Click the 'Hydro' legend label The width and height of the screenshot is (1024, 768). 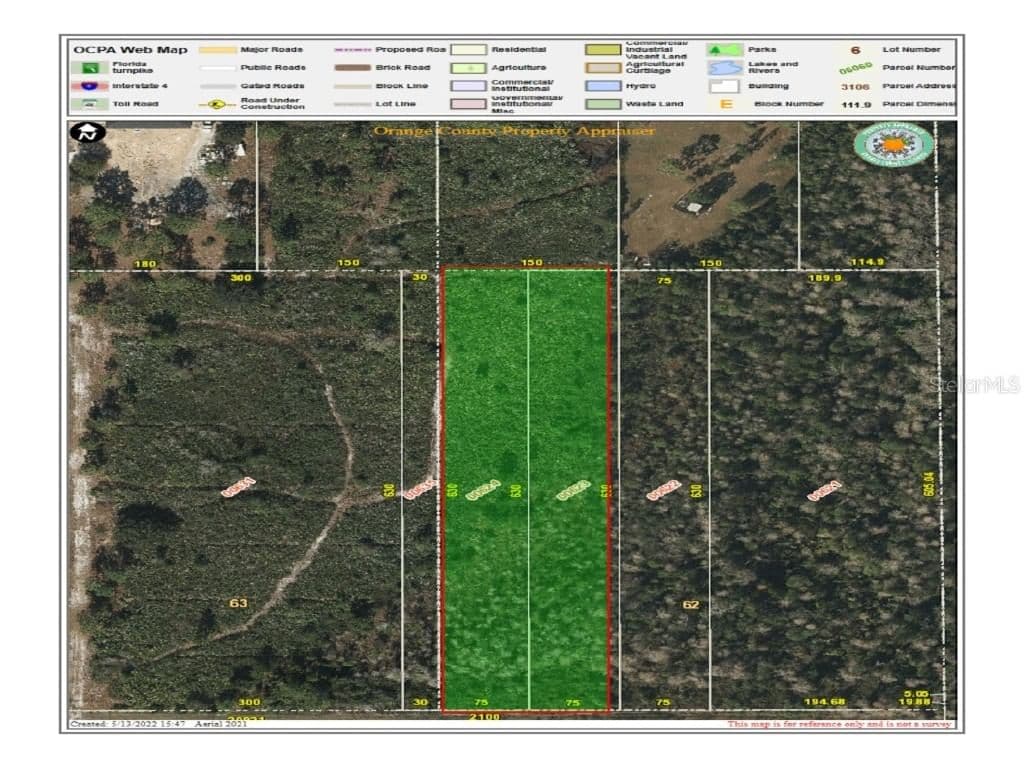[x=640, y=86]
